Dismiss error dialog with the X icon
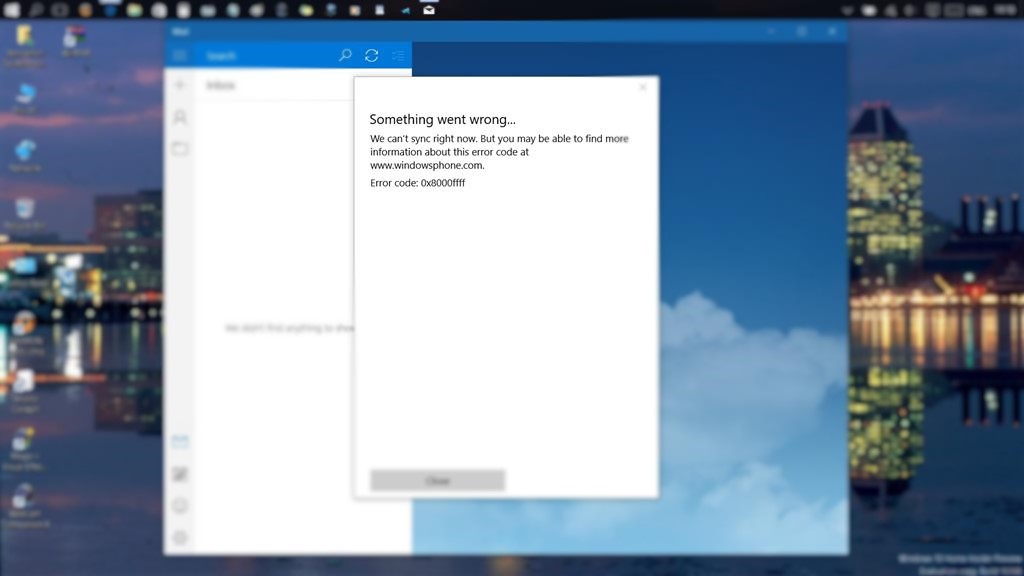The width and height of the screenshot is (1024, 576). point(642,88)
